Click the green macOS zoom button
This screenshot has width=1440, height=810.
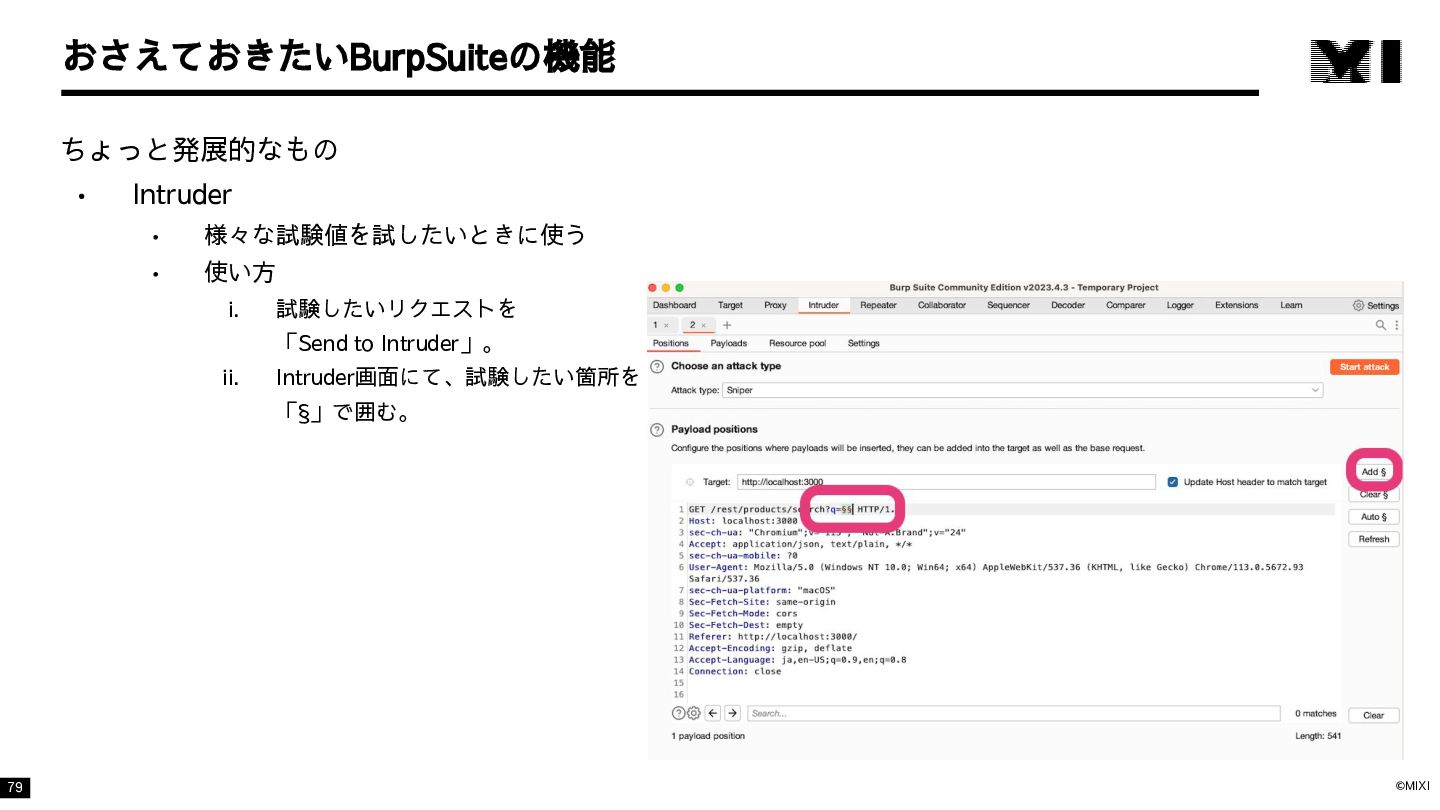(680, 288)
